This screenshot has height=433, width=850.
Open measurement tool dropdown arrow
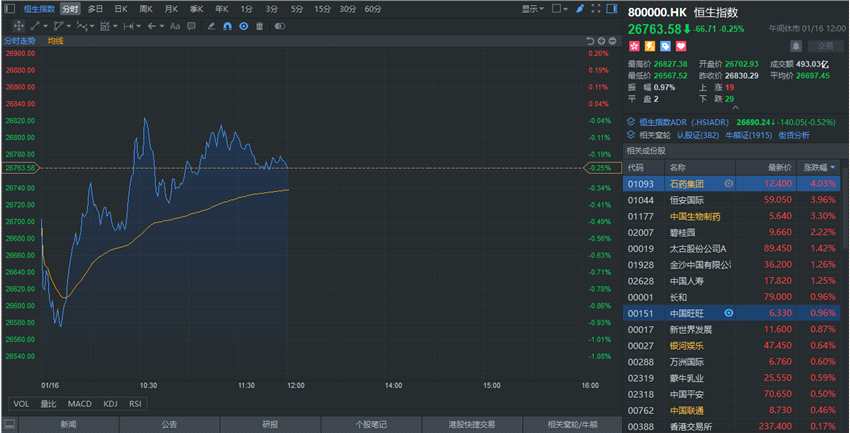tap(138, 27)
